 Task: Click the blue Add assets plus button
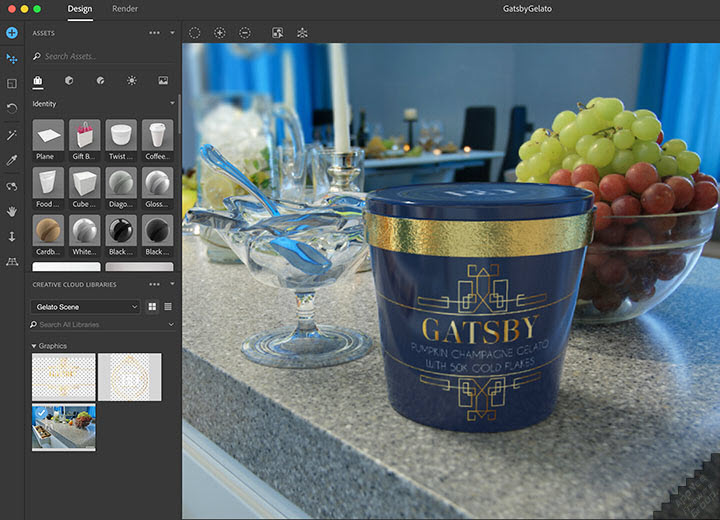[x=12, y=33]
